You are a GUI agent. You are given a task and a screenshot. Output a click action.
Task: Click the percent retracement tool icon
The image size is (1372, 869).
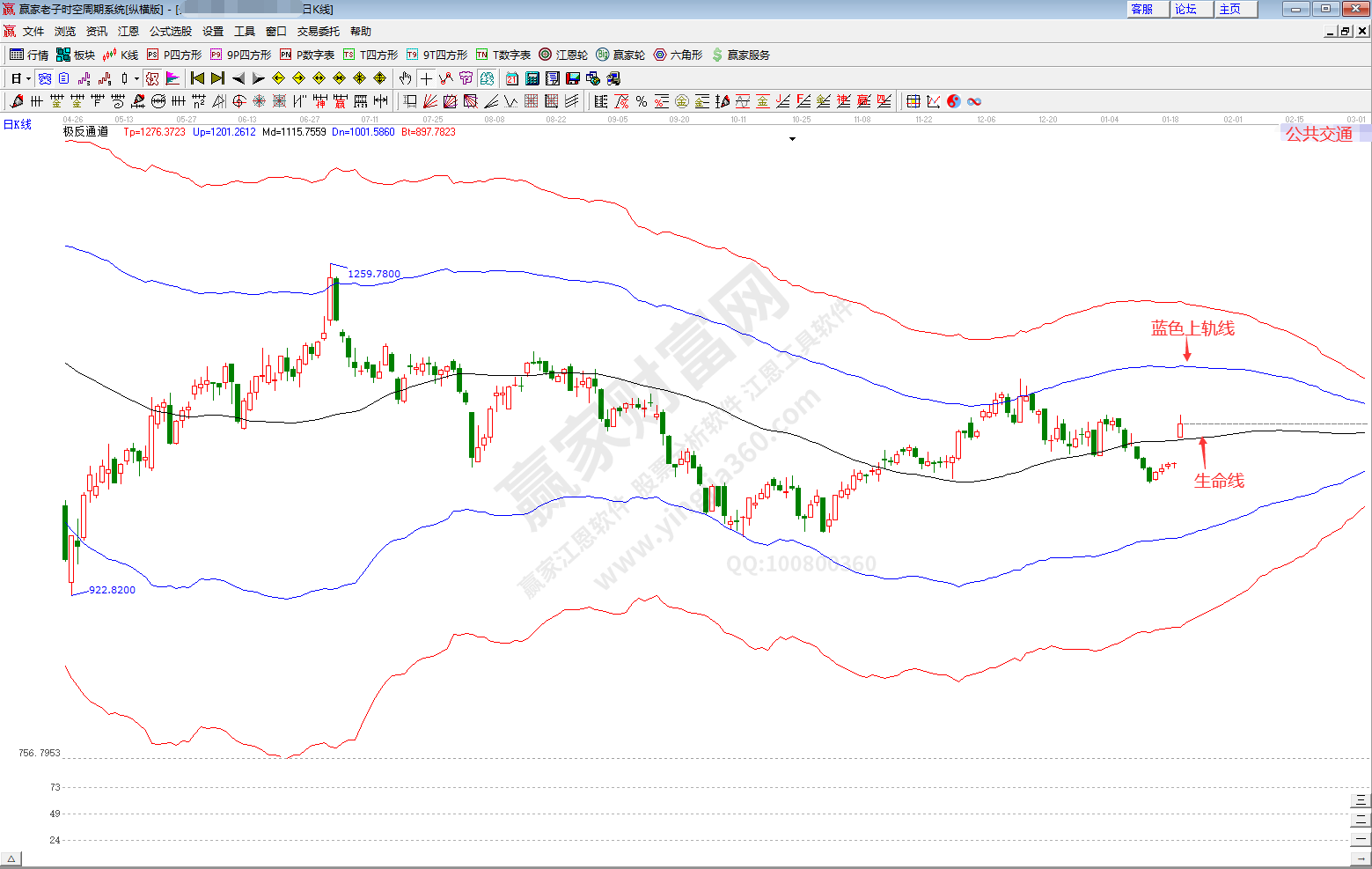click(642, 101)
